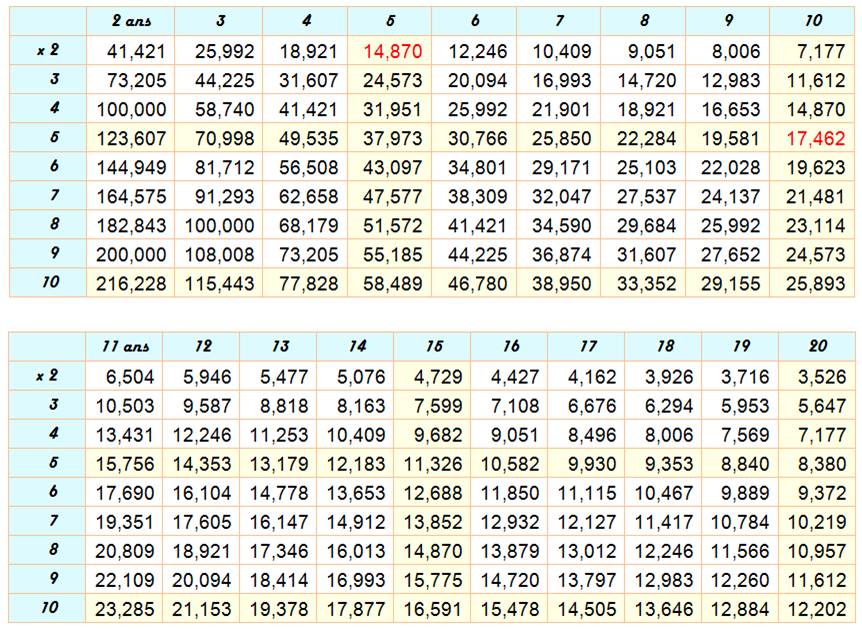Select the '20' column header

[x=818, y=346]
